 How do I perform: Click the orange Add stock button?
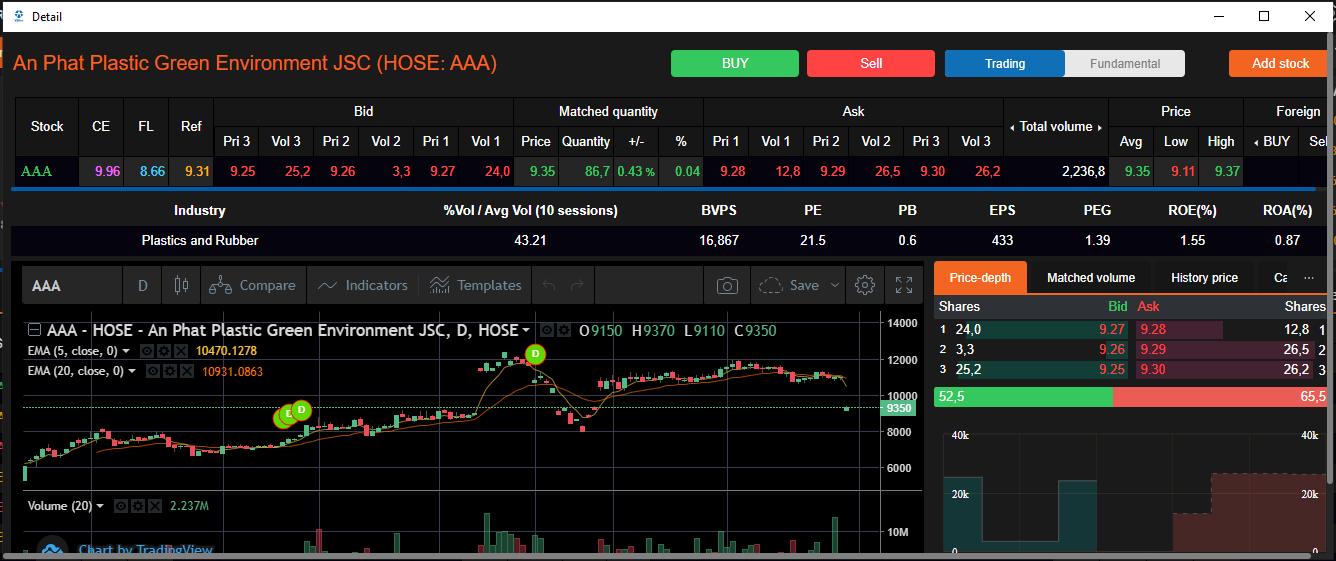[x=1280, y=63]
